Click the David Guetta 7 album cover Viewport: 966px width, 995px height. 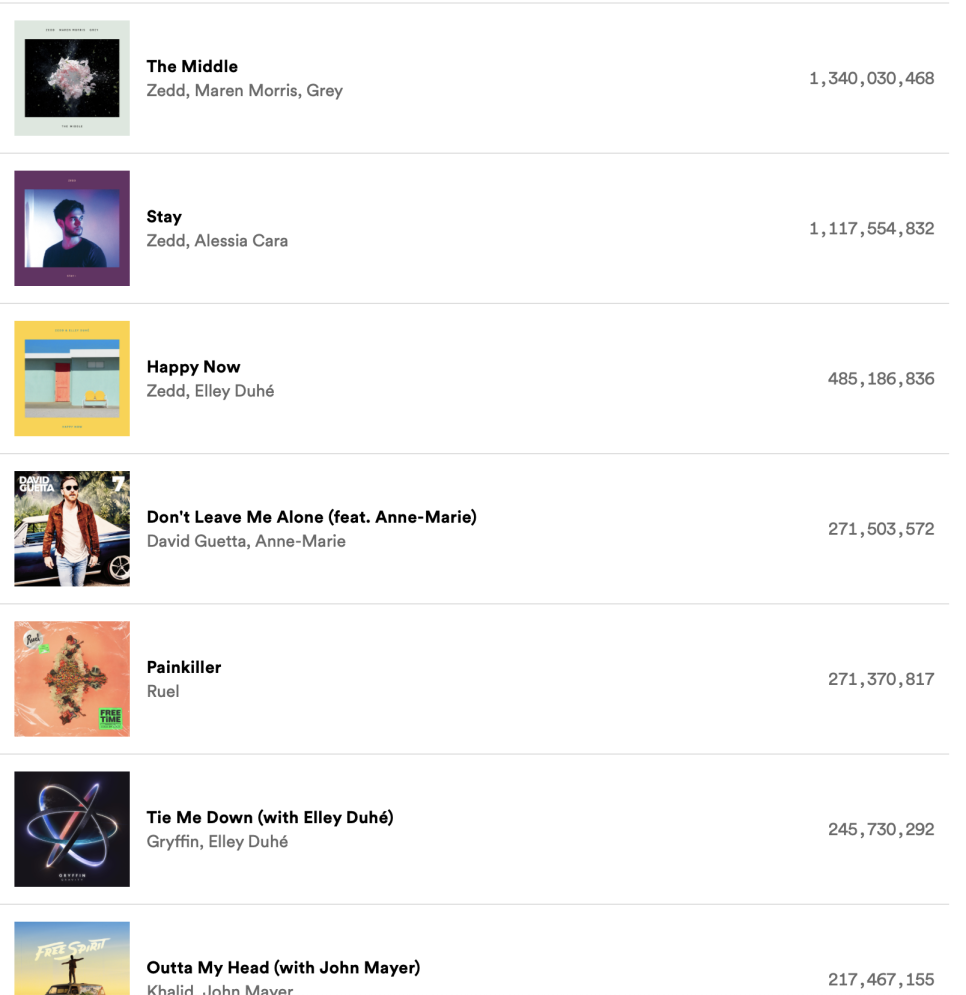pyautogui.click(x=72, y=528)
